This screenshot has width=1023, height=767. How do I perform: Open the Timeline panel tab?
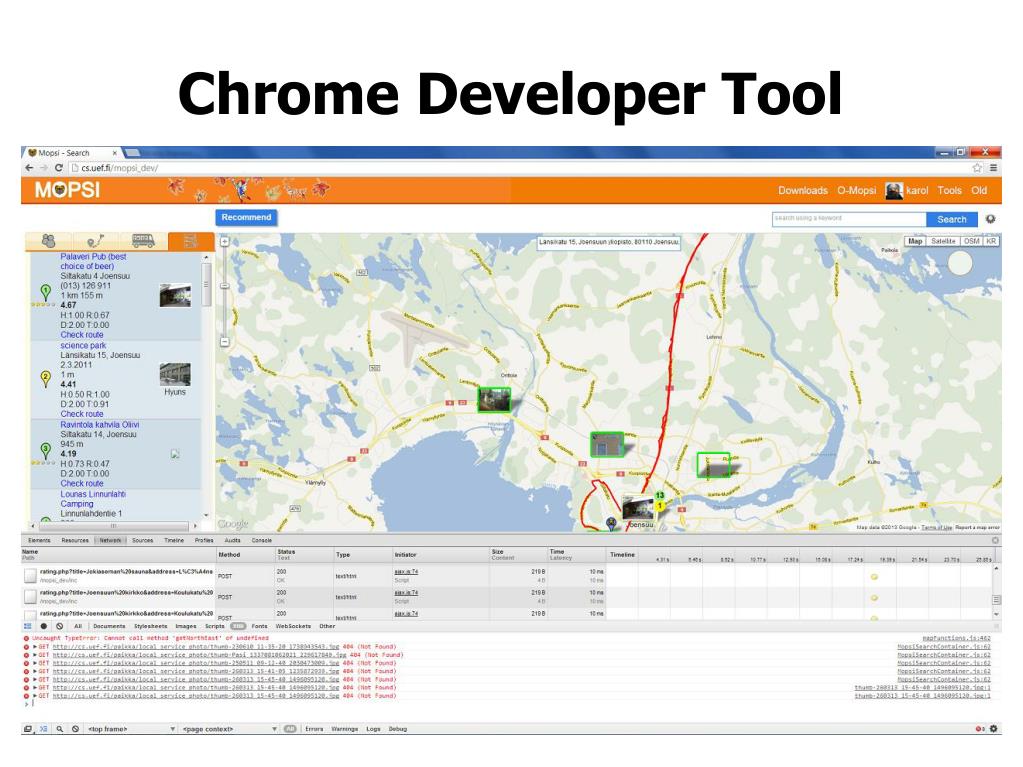click(x=174, y=541)
